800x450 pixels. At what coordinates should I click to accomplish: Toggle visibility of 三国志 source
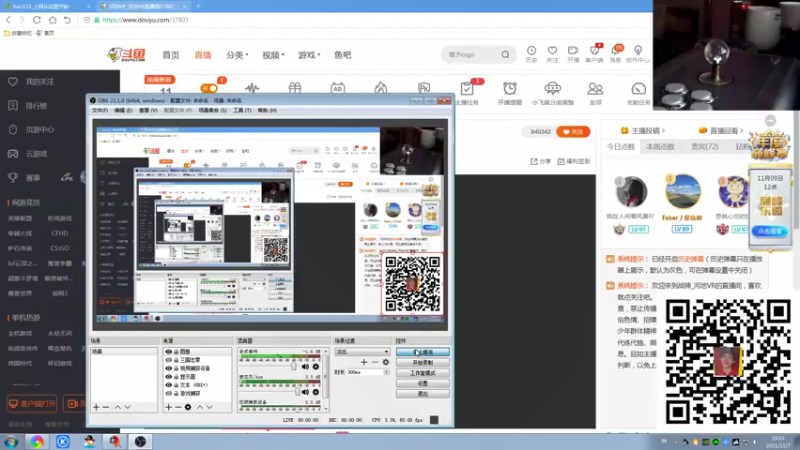coord(168,360)
